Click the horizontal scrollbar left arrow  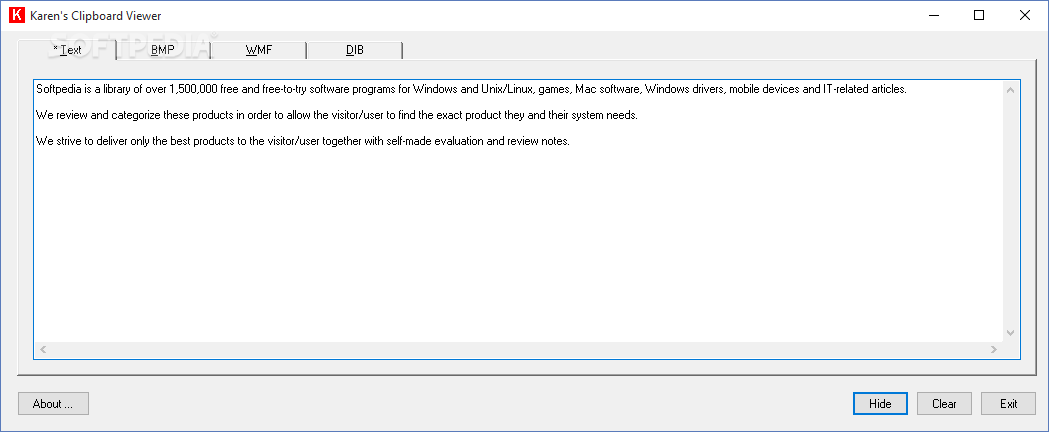click(x=43, y=349)
